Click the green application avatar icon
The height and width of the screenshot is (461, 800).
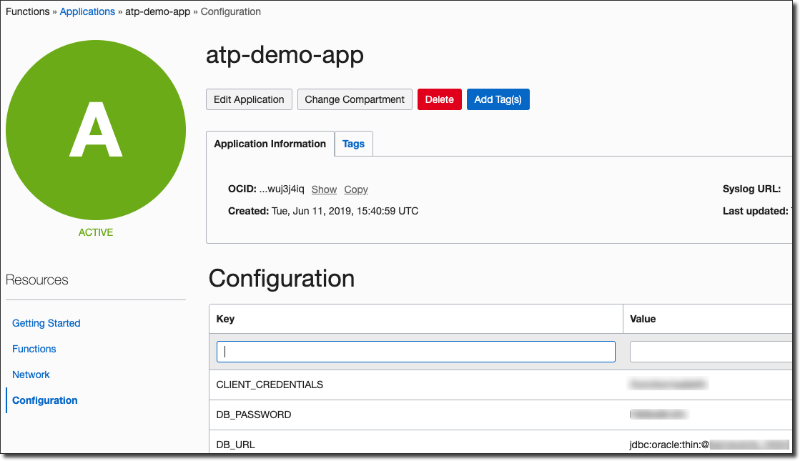[x=96, y=130]
